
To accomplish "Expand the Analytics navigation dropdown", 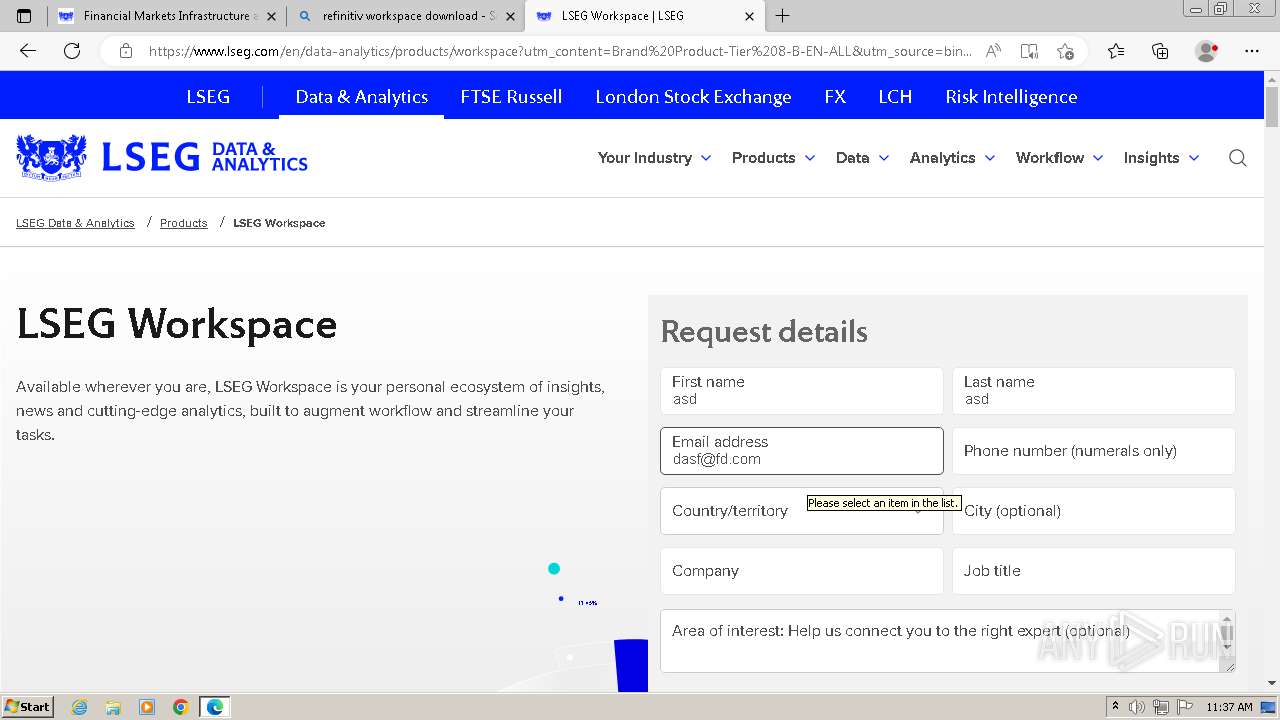I will pyautogui.click(x=952, y=158).
